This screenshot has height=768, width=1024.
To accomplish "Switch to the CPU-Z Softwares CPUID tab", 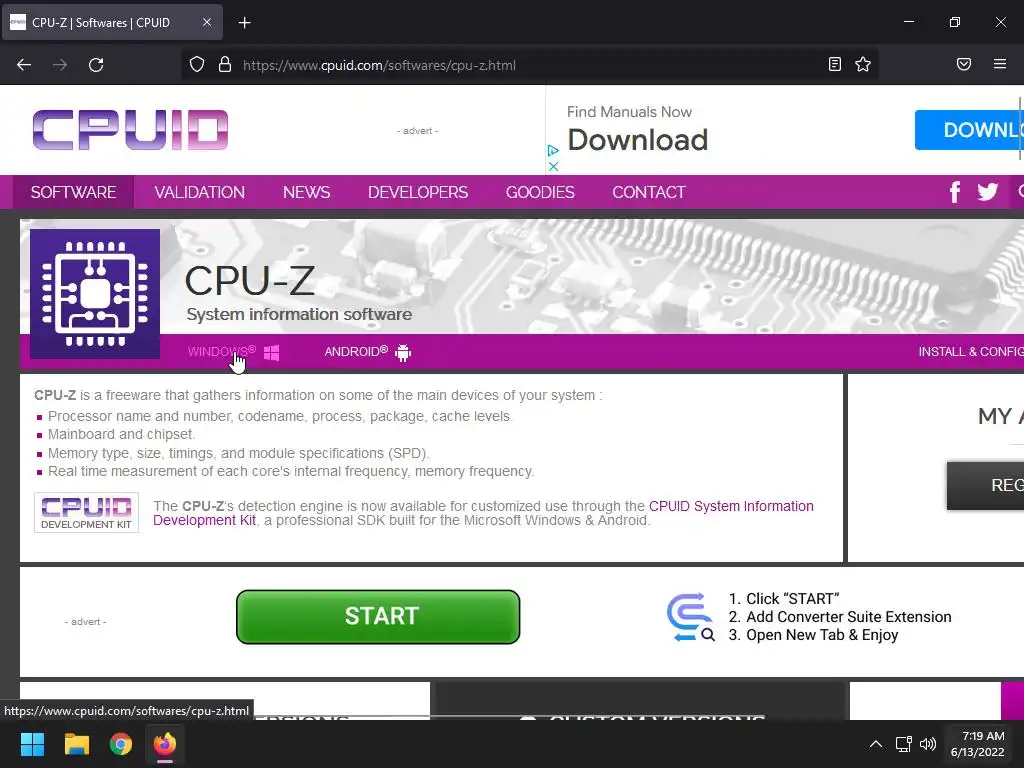I will [x=112, y=22].
